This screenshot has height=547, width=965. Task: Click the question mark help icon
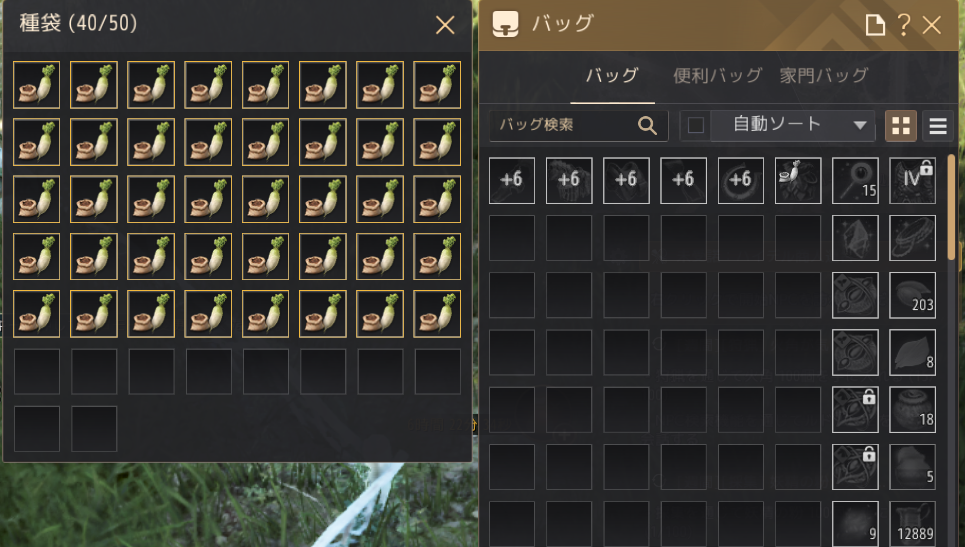903,25
